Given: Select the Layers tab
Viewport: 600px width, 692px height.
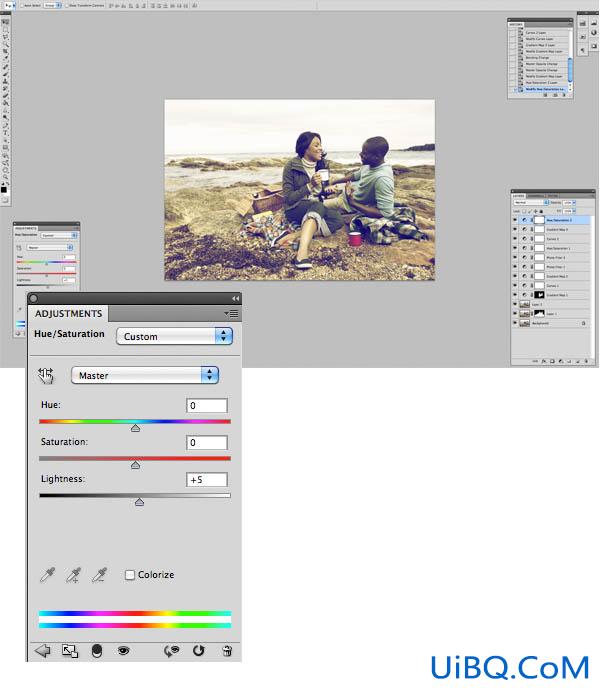Looking at the screenshot, I should [518, 196].
